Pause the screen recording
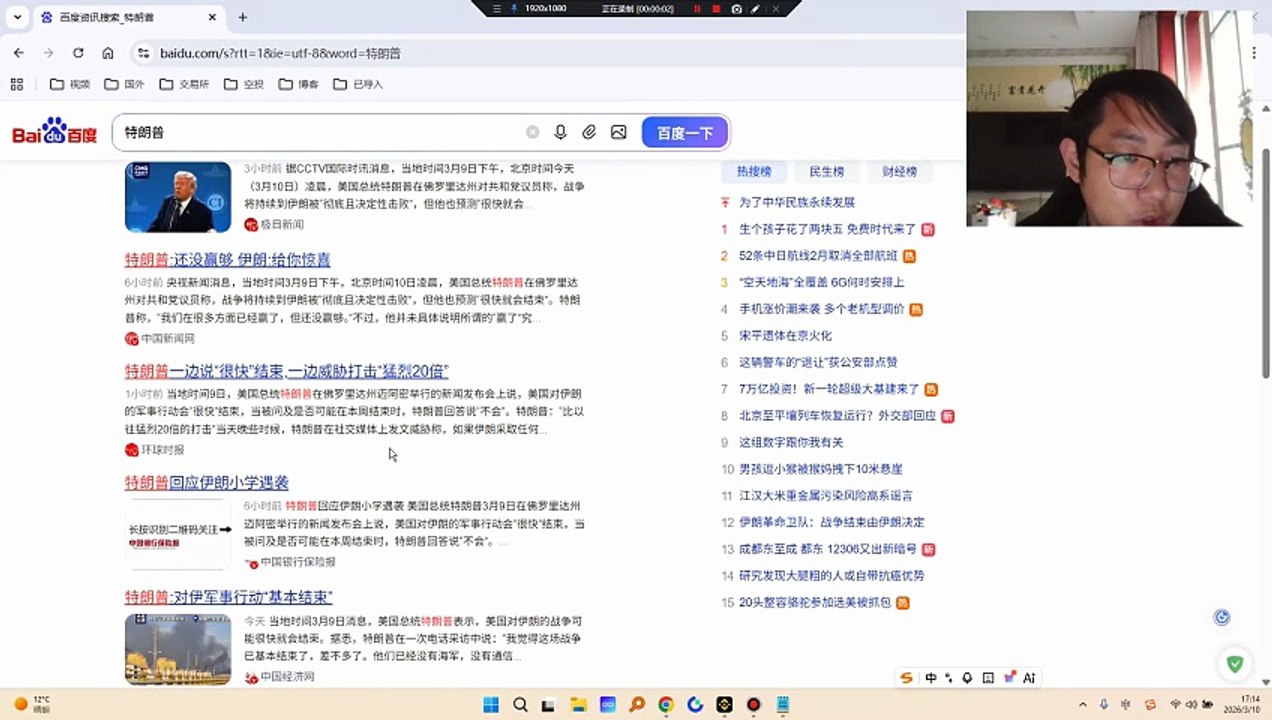 (697, 8)
